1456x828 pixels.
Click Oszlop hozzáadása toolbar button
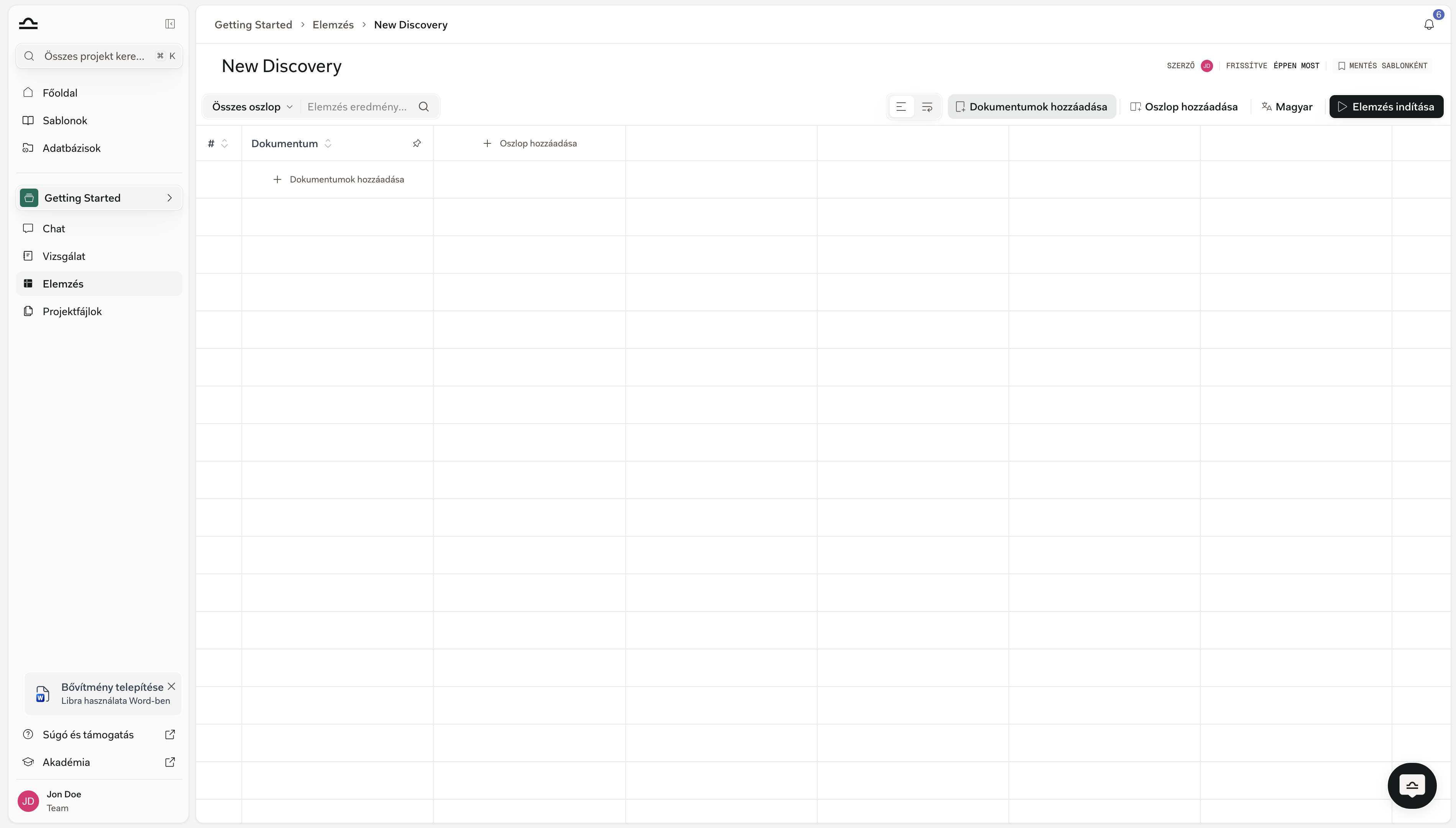[x=1184, y=107]
